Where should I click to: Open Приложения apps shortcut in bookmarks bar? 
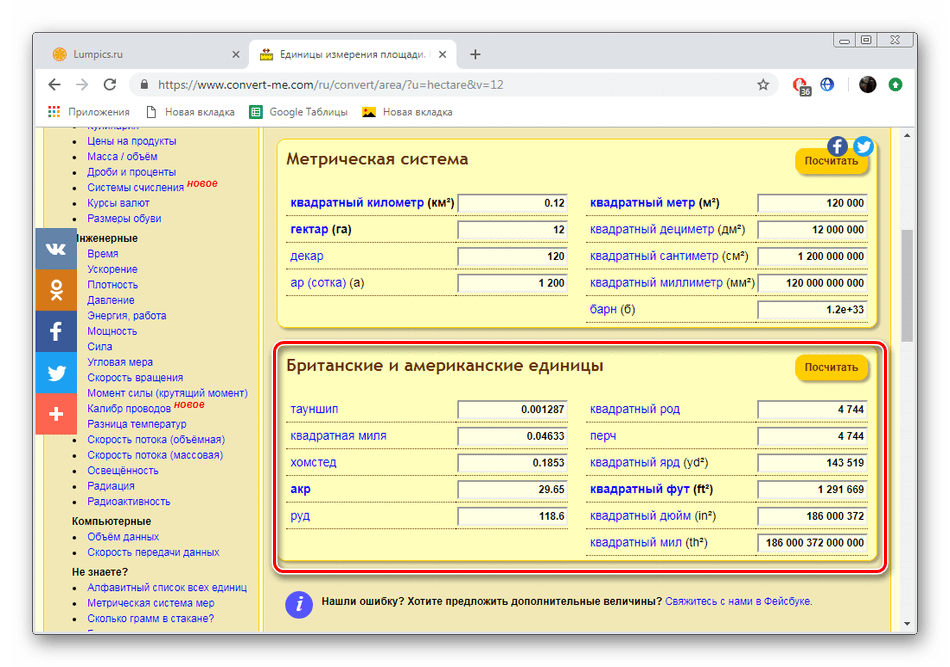(x=89, y=112)
